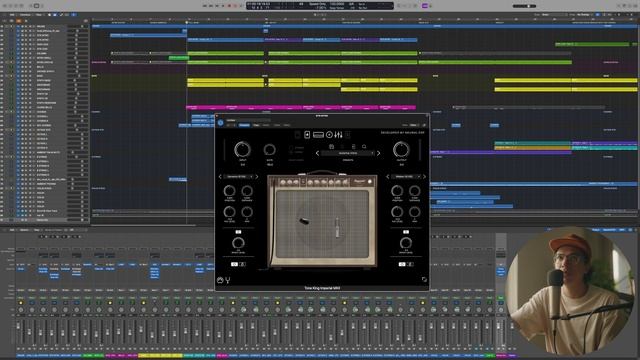
Task: Open the EQ sliders section icon
Action: (x=338, y=135)
